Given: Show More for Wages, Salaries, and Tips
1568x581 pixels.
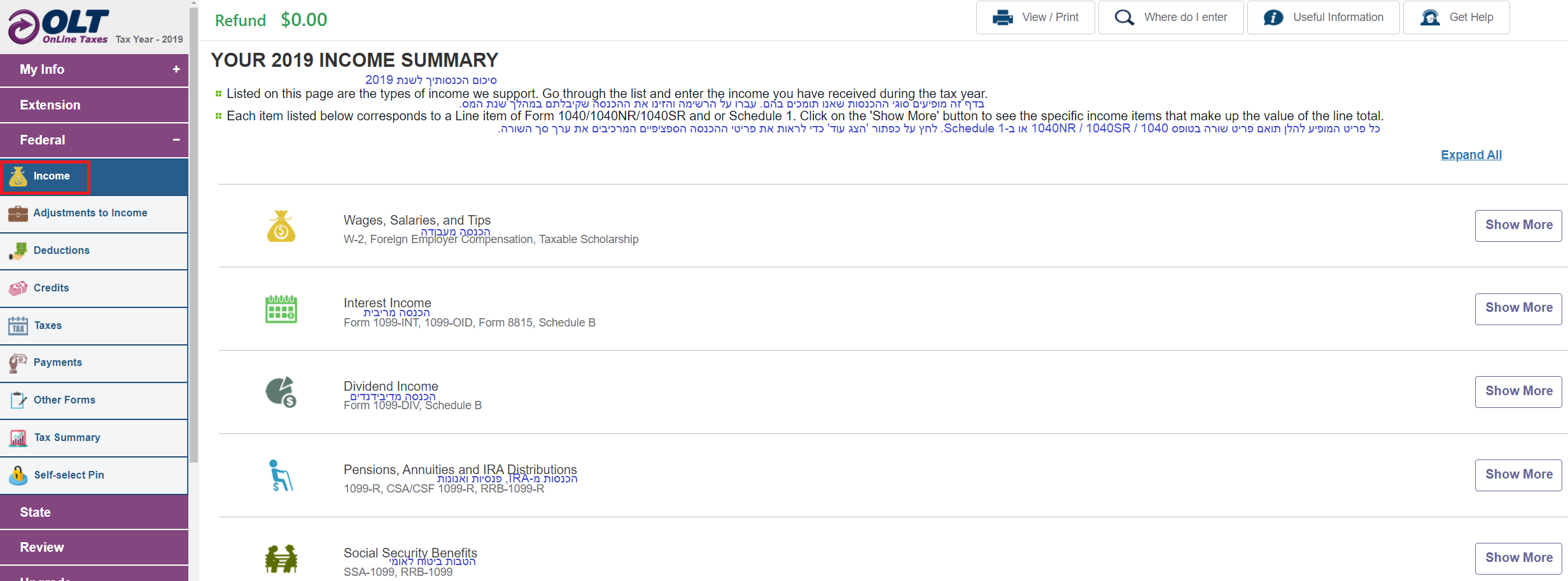Looking at the screenshot, I should [1518, 225].
